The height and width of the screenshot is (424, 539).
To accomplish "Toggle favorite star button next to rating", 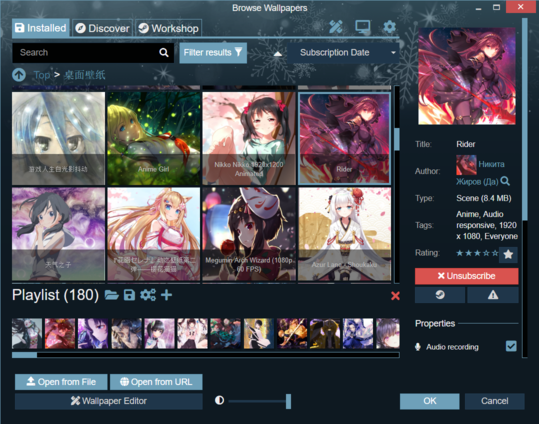I will pos(508,254).
